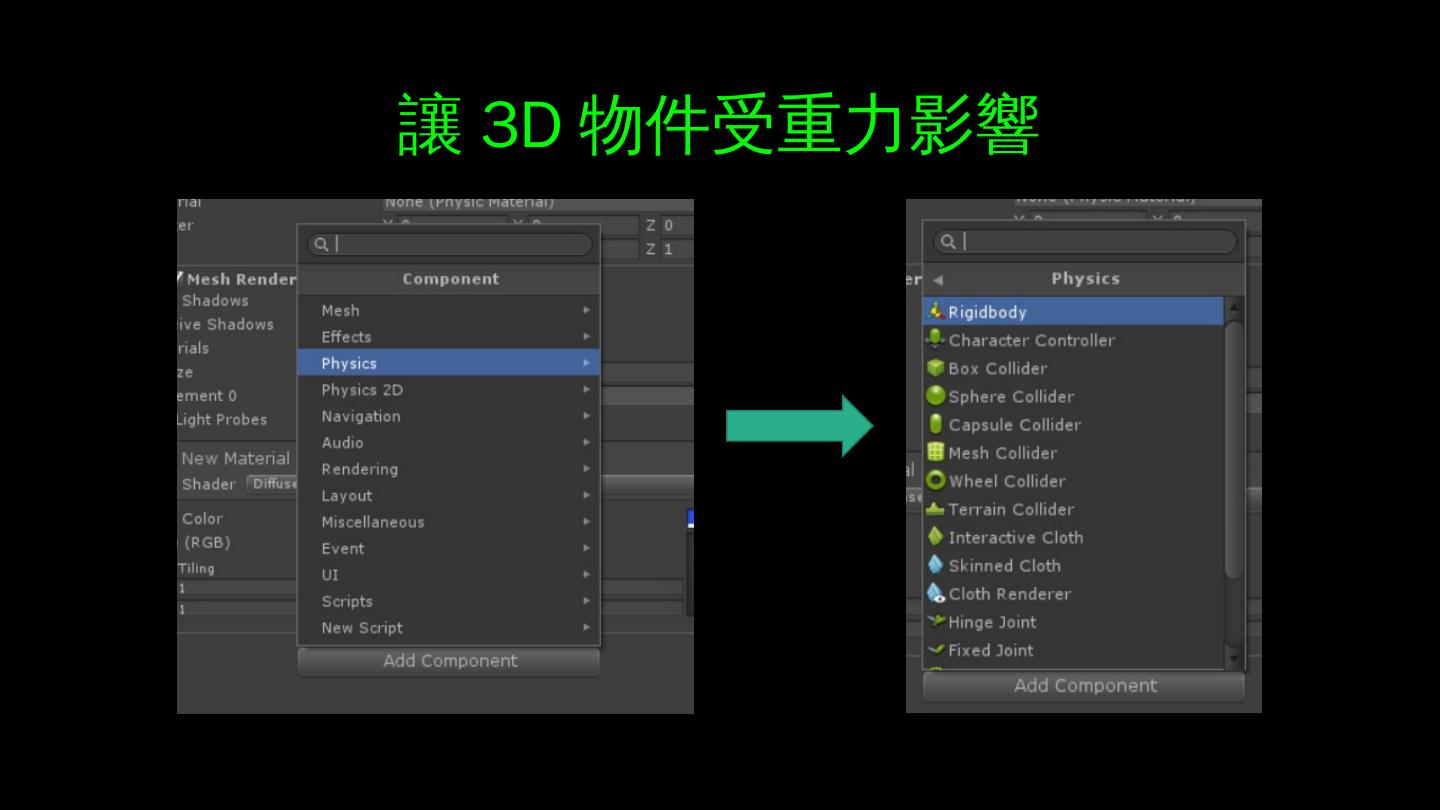Viewport: 1440px width, 810px height.
Task: Click the Character Controller icon
Action: click(x=936, y=339)
